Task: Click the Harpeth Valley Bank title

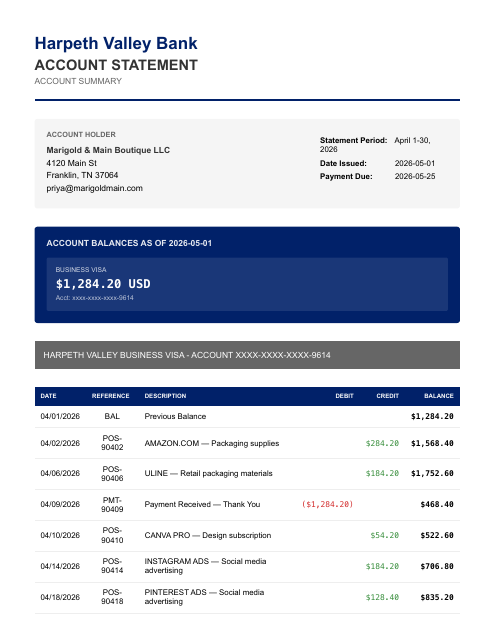Action: pos(116,44)
